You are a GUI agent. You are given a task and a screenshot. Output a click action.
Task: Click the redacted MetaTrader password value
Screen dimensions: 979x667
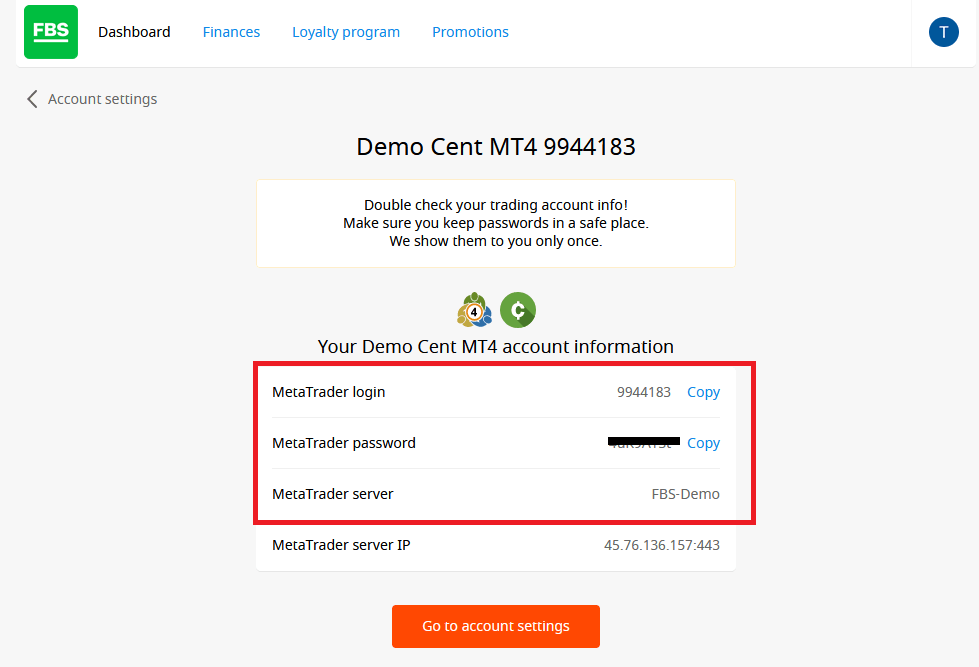[x=644, y=442]
